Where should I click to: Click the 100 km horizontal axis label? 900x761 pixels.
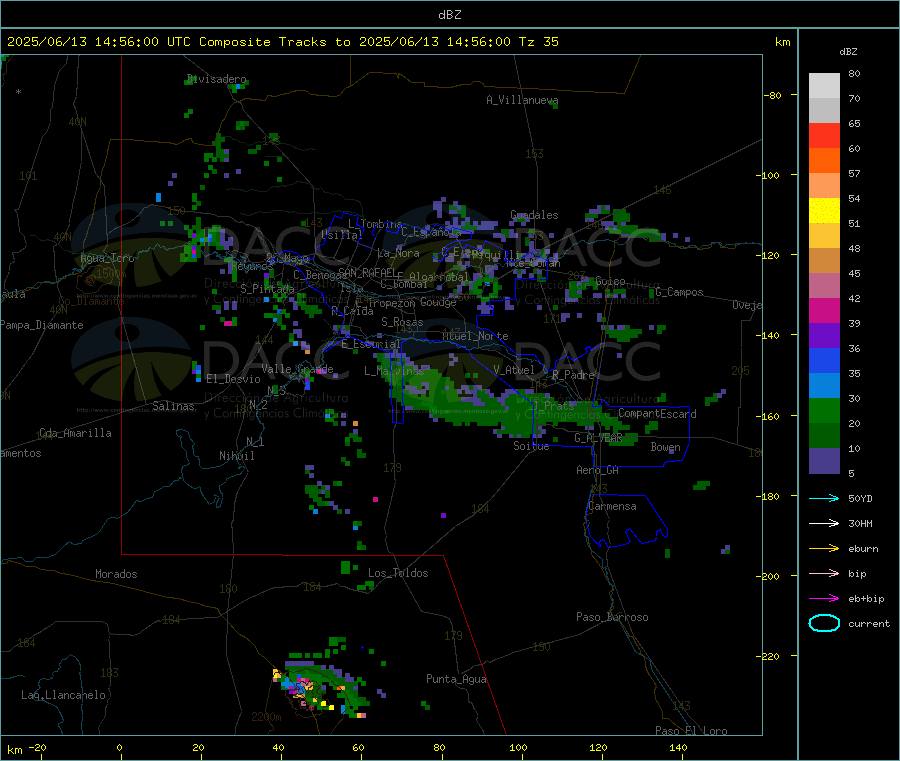(518, 747)
